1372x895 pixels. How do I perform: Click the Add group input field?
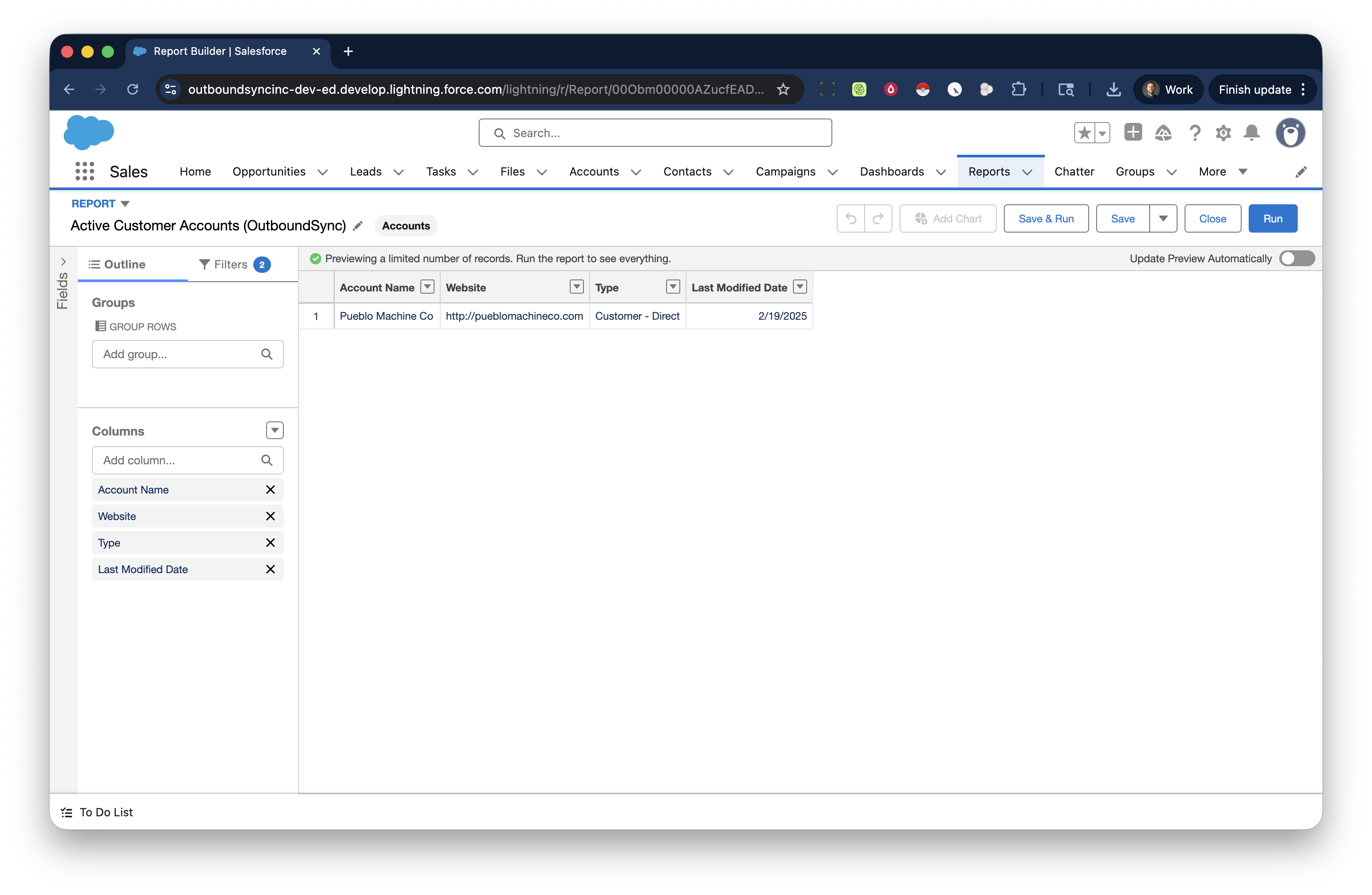tap(187, 354)
